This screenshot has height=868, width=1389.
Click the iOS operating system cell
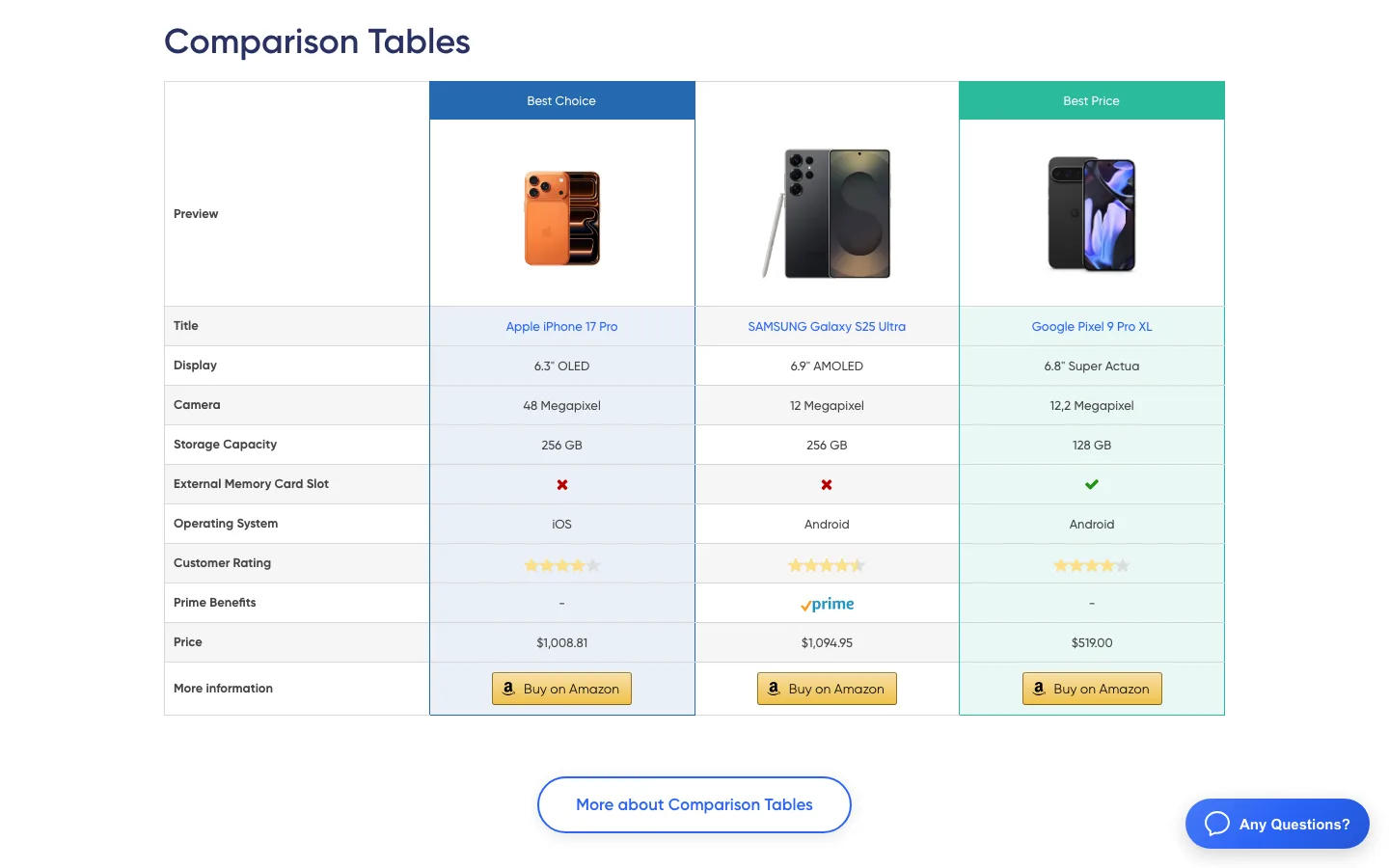coord(562,524)
